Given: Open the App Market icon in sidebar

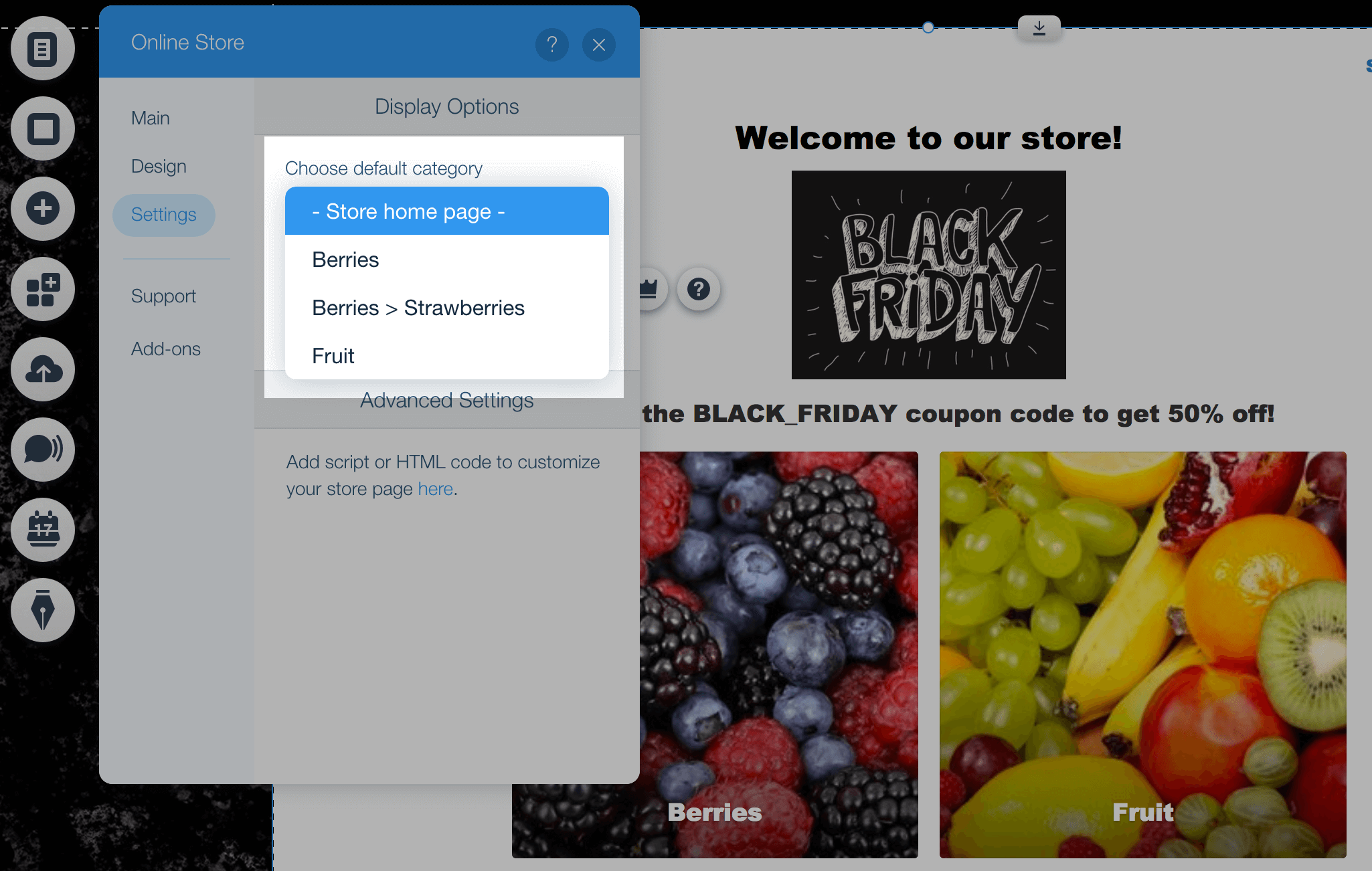Looking at the screenshot, I should (x=43, y=289).
